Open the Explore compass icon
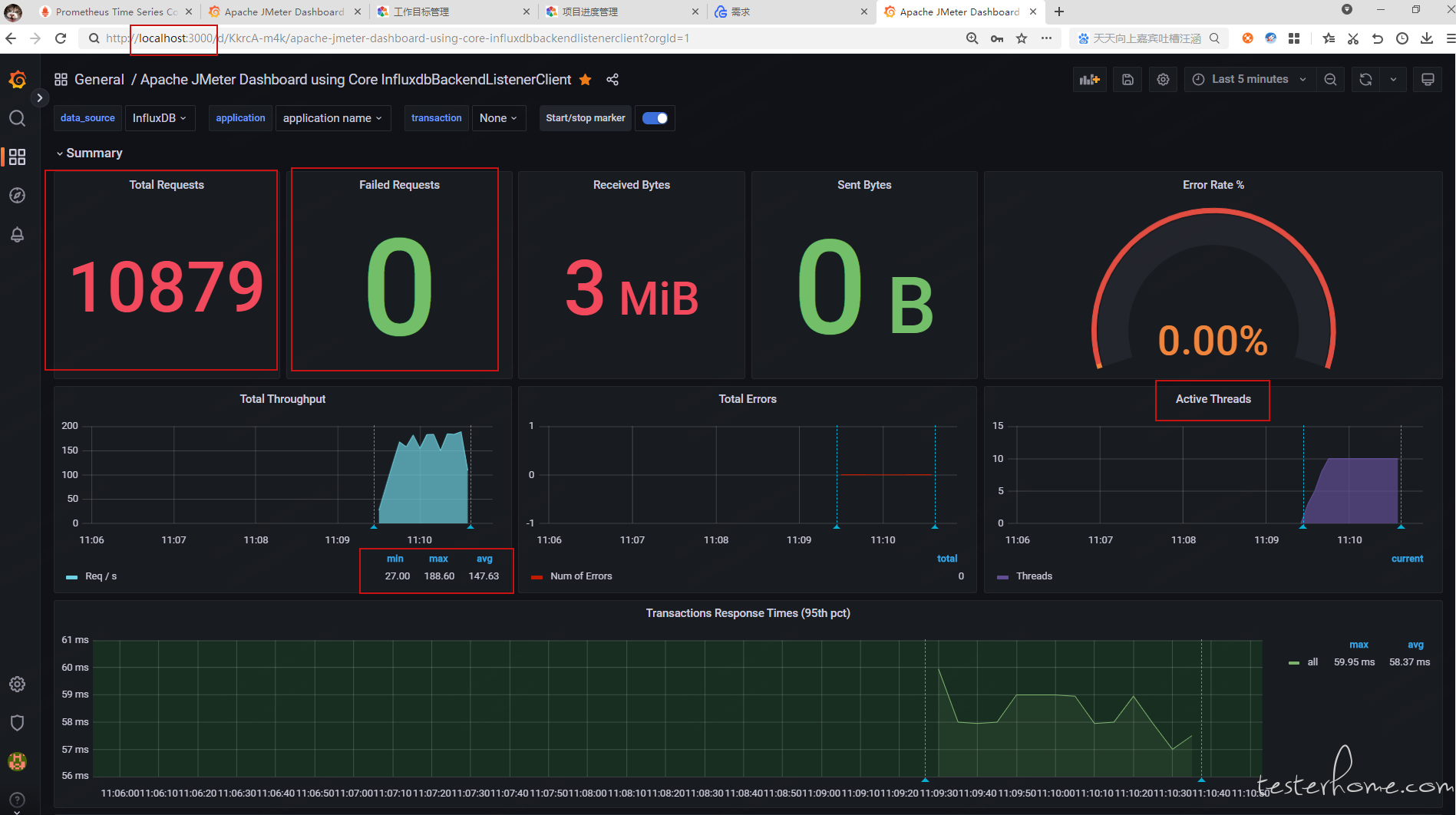Image resolution: width=1456 pixels, height=815 pixels. pos(17,196)
